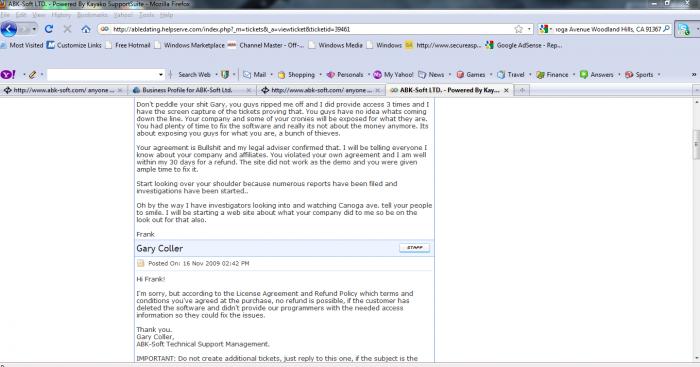700x367 pixels.
Task: Click the 'ABK-Soft Technical Support Management.' signature line
Action: [x=203, y=344]
